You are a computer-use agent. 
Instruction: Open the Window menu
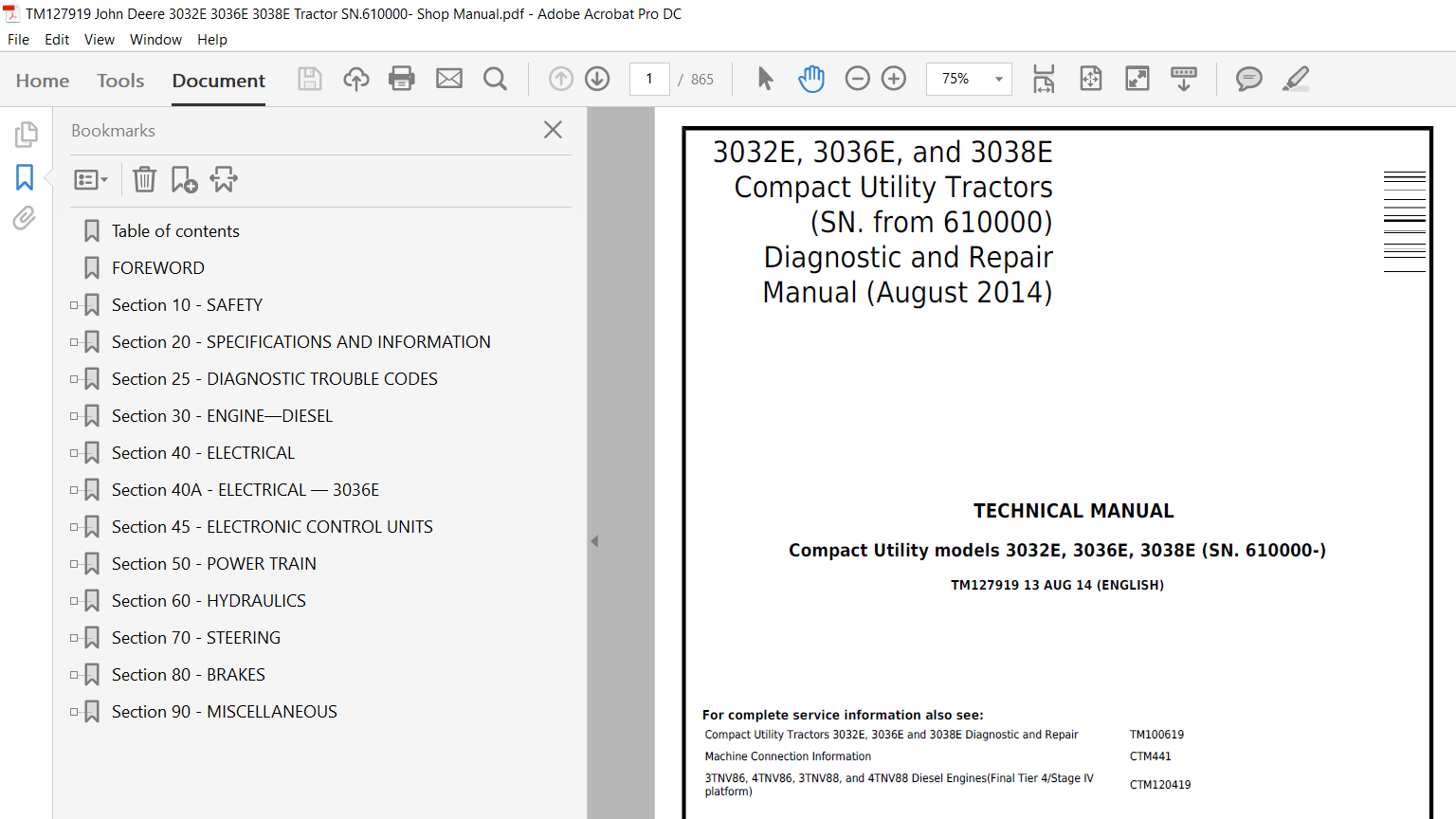(x=155, y=40)
